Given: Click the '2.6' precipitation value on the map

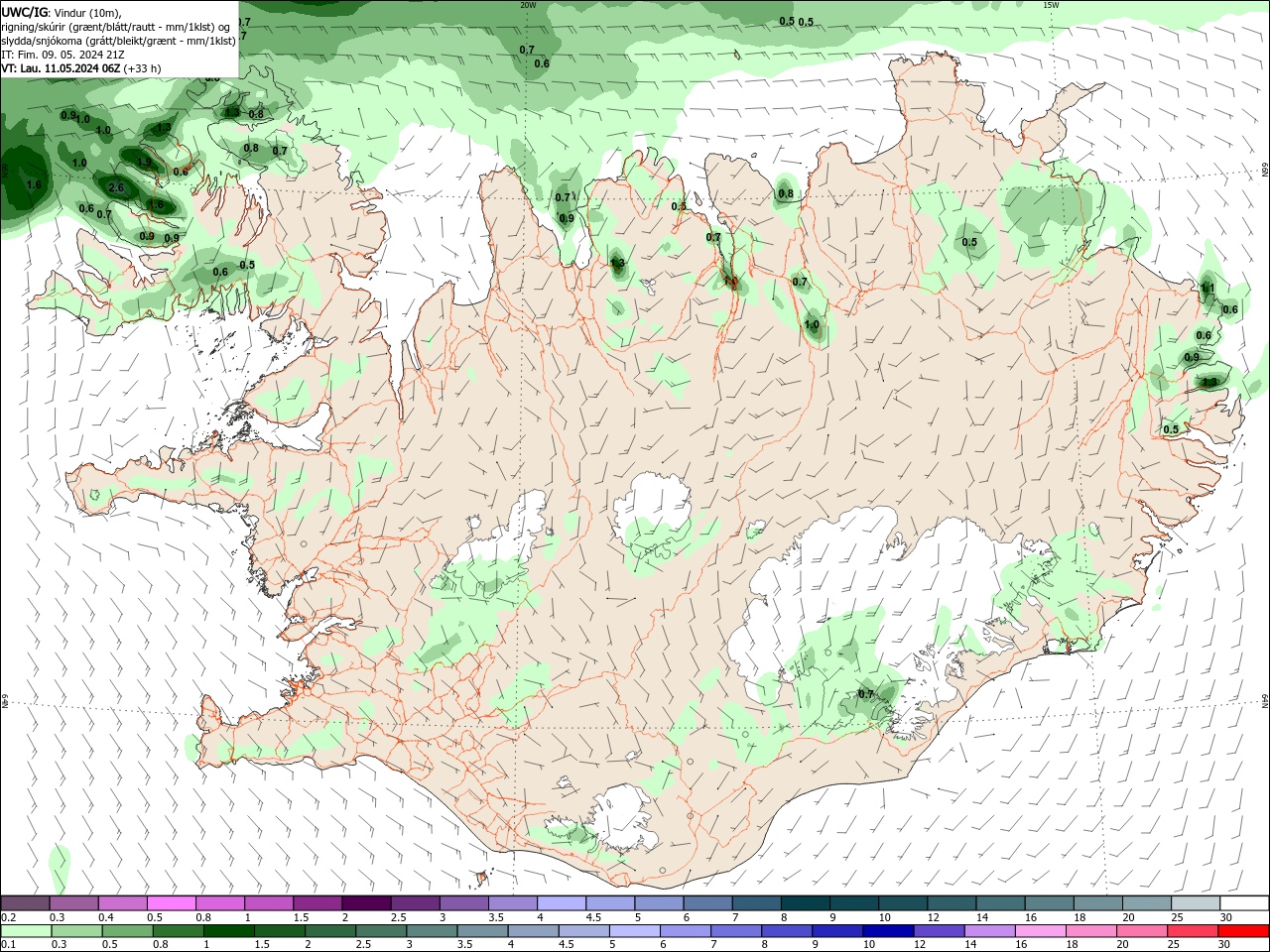Looking at the screenshot, I should coord(116,187).
